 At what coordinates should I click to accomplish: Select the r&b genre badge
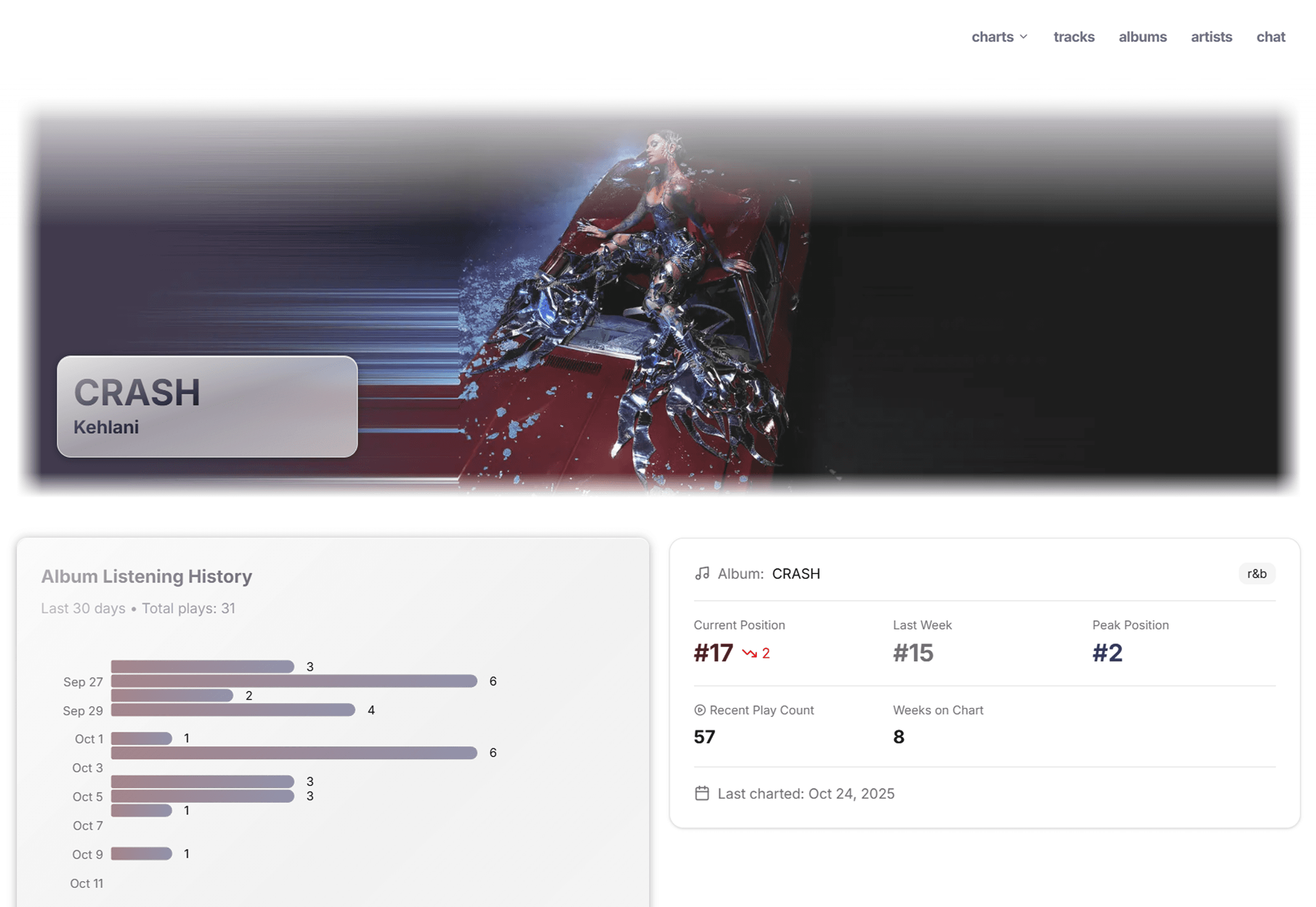[x=1256, y=573]
